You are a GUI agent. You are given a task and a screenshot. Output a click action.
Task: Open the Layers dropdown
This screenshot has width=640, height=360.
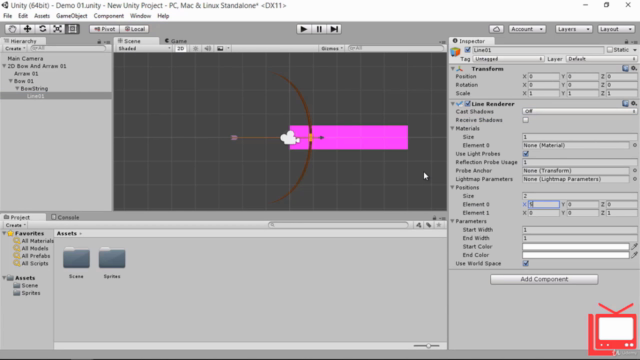[x=573, y=29]
